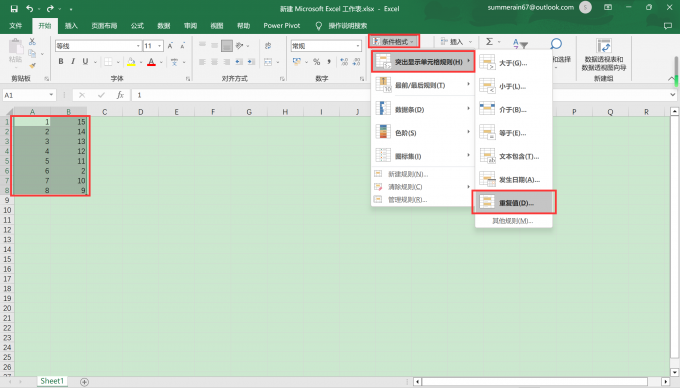Open the 图标集 submenu

point(423,156)
